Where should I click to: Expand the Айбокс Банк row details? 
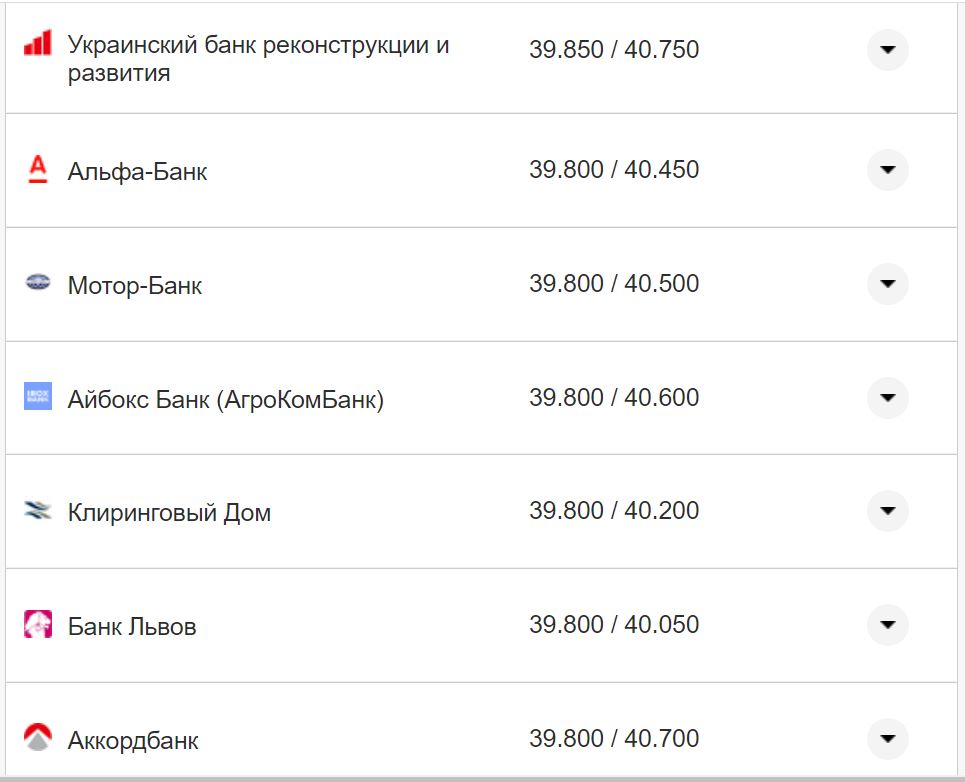[887, 397]
